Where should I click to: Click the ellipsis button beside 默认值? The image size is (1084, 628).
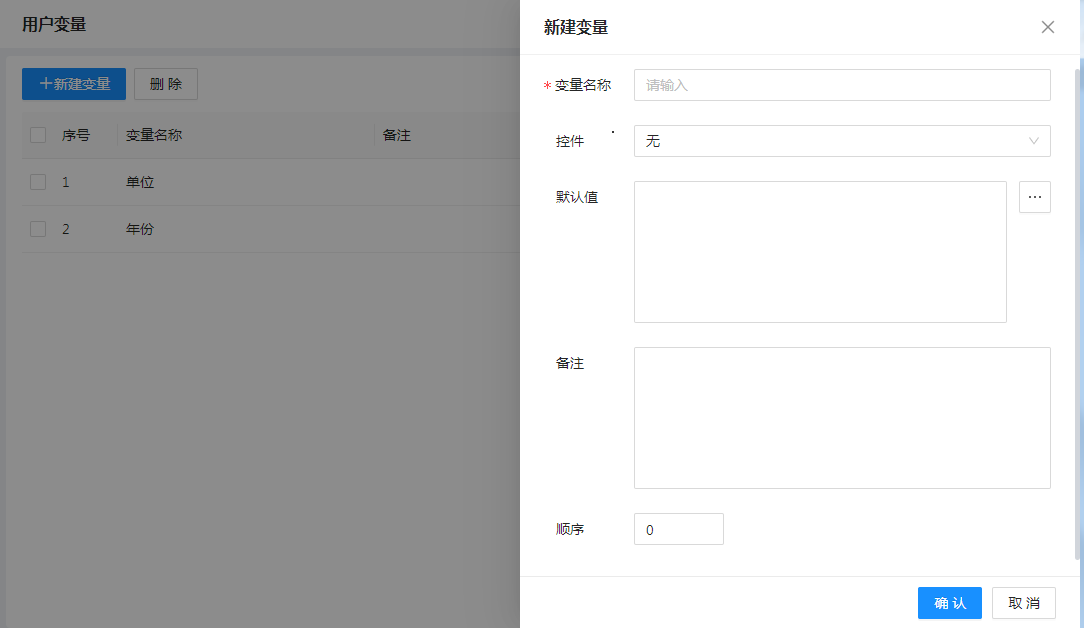(x=1034, y=197)
